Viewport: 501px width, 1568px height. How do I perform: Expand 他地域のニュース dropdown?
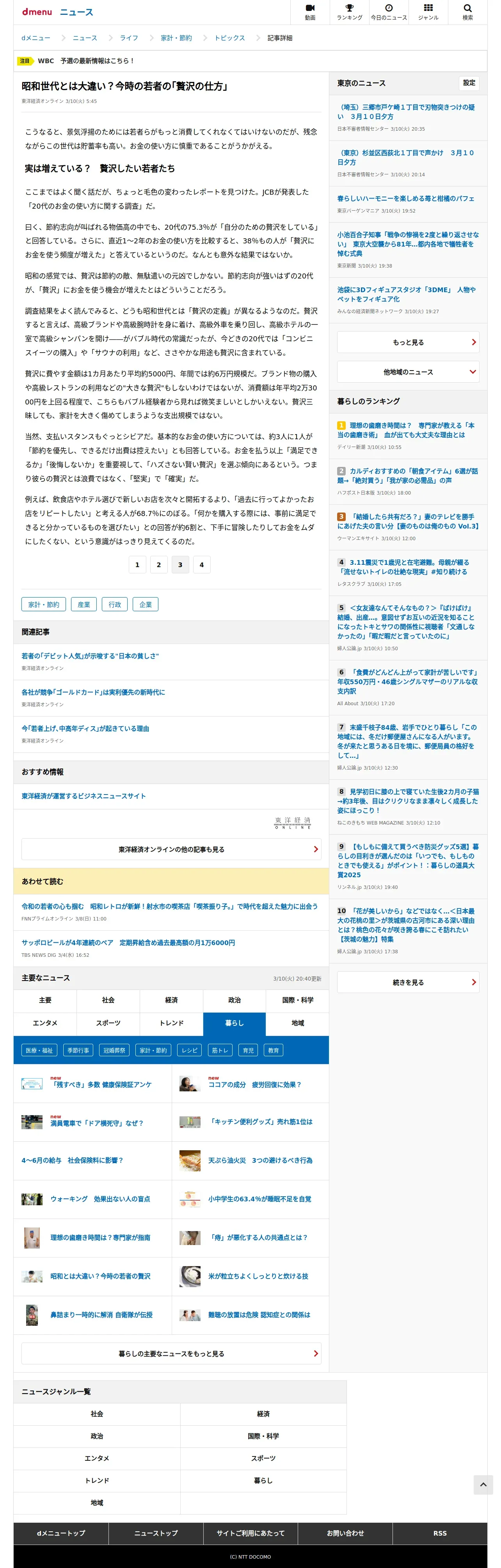click(408, 372)
